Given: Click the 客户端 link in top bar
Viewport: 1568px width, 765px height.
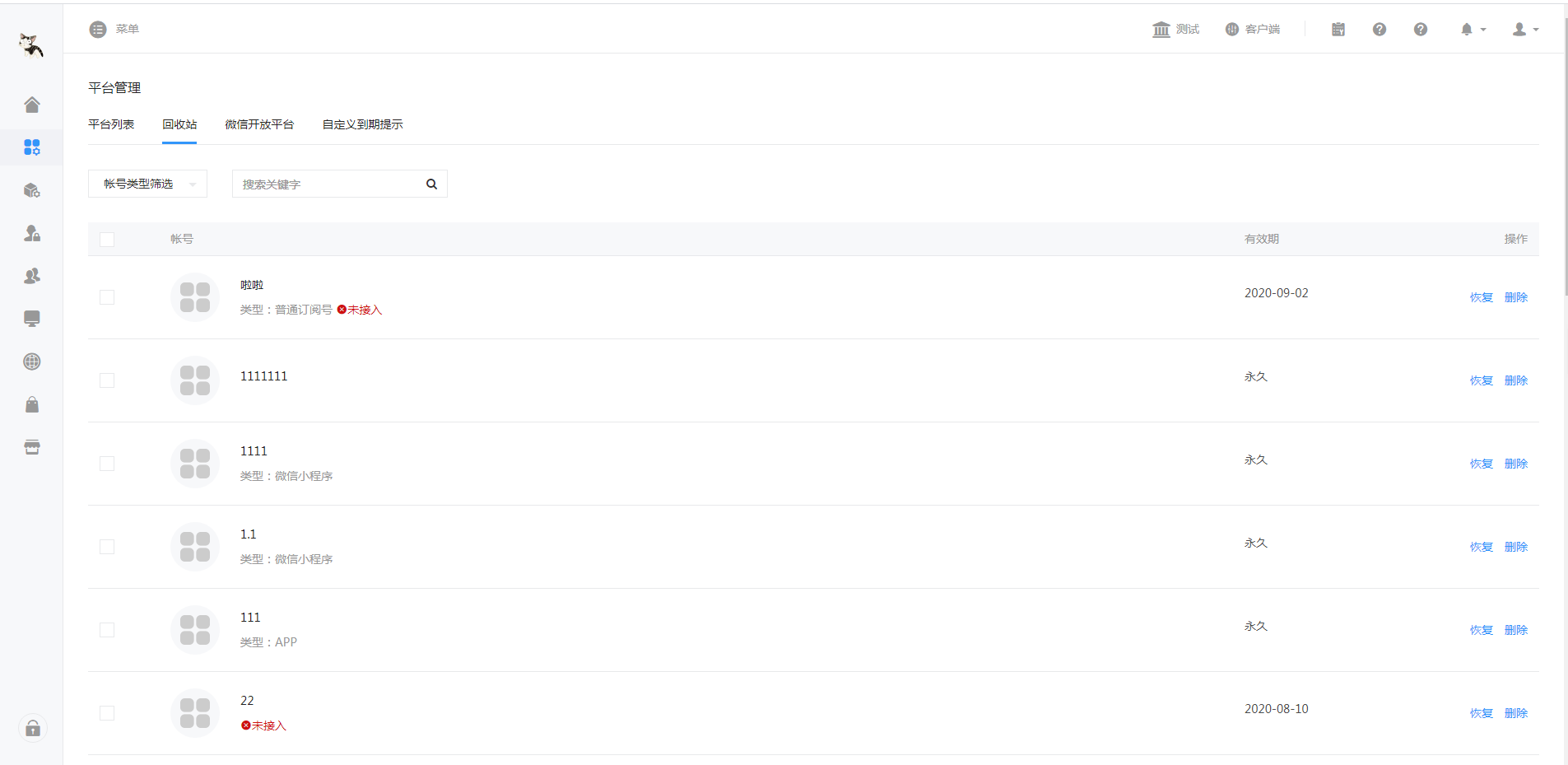Looking at the screenshot, I should [1253, 30].
